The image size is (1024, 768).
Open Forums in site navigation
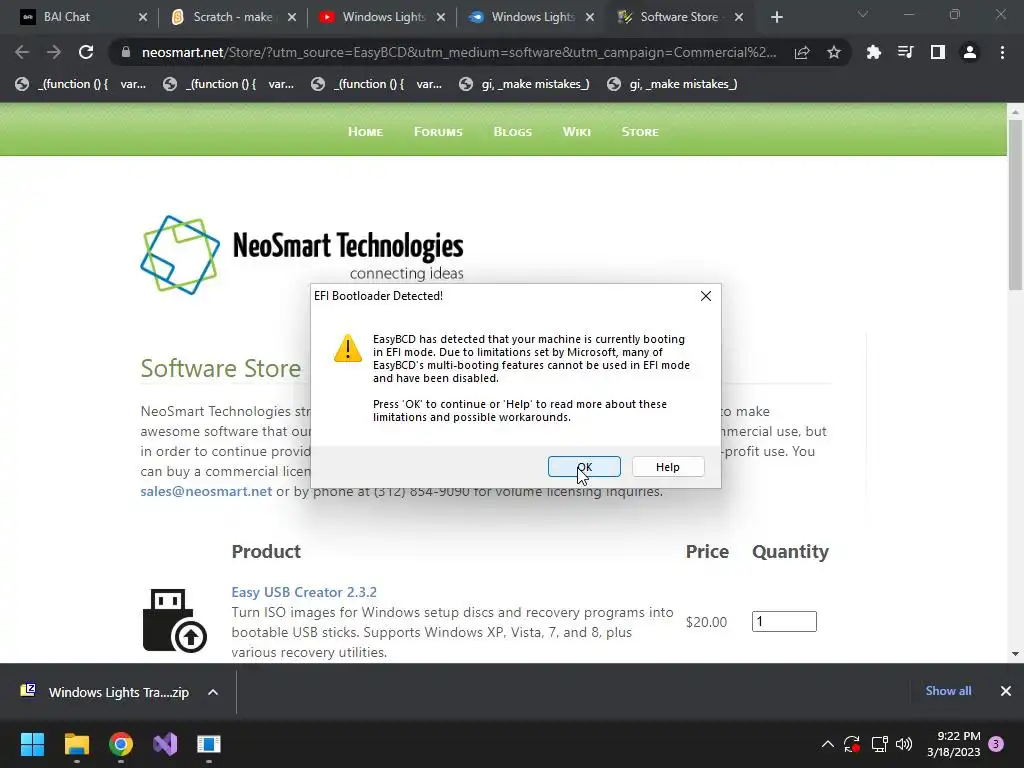pos(438,131)
